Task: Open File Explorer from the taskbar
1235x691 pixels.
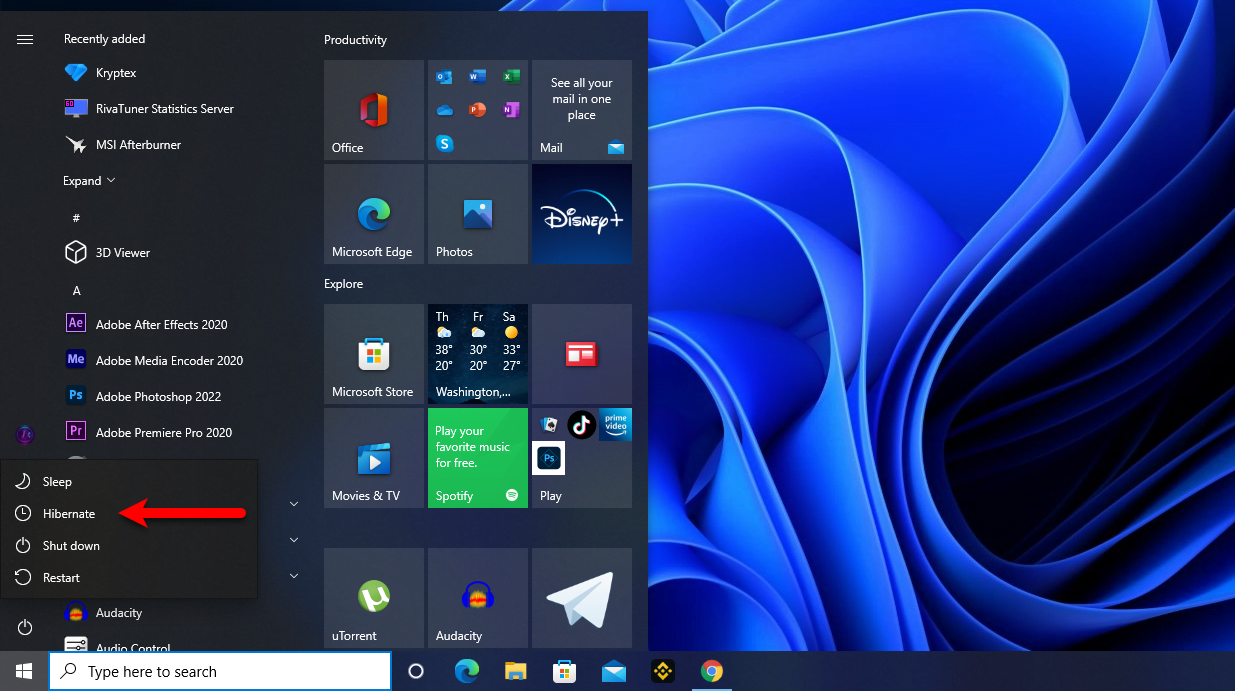Action: [515, 672]
